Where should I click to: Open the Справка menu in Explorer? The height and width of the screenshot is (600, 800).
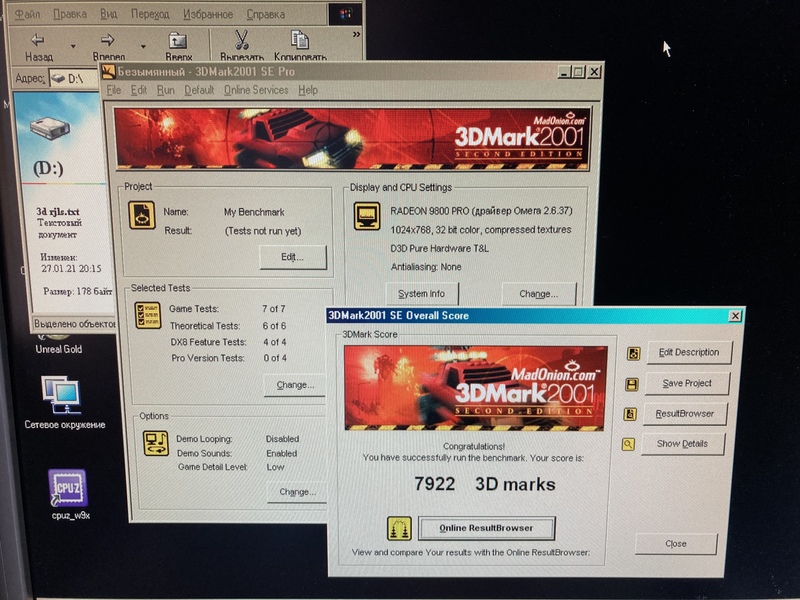(266, 14)
